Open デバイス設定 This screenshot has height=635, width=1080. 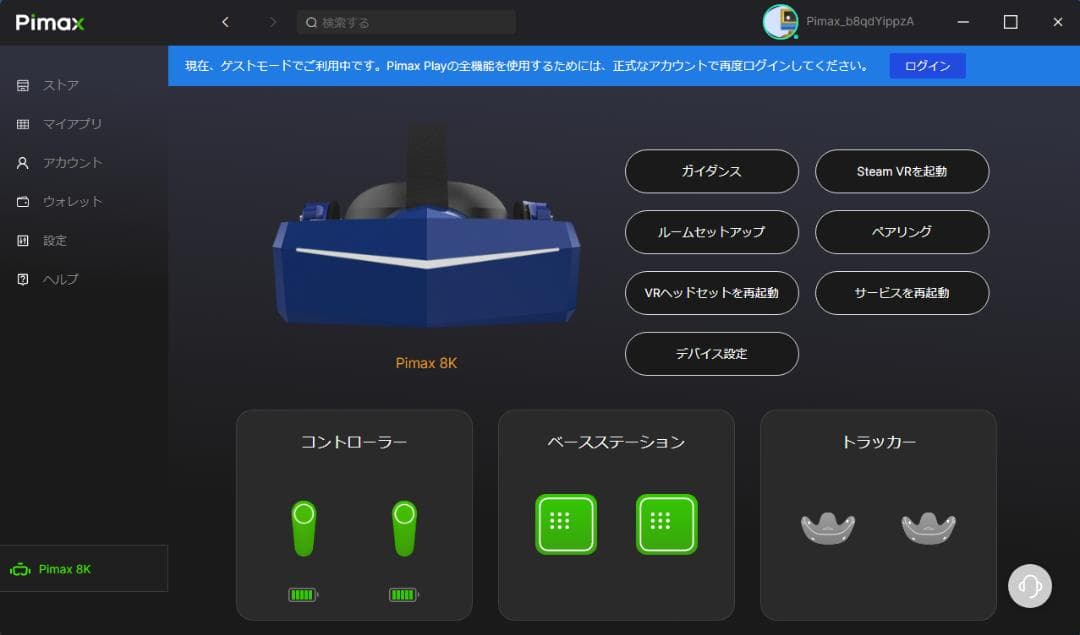click(711, 354)
